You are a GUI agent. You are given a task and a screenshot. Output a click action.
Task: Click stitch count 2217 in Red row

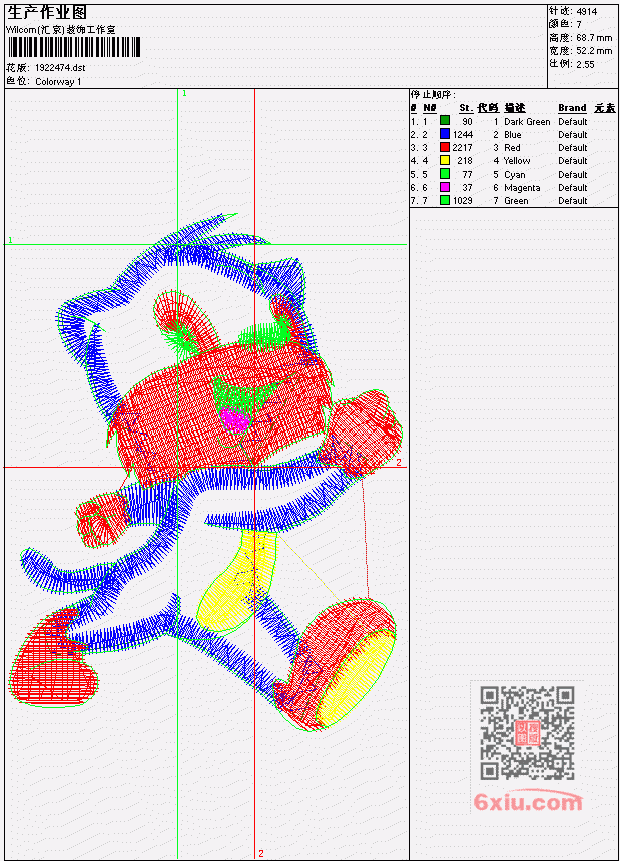click(462, 148)
